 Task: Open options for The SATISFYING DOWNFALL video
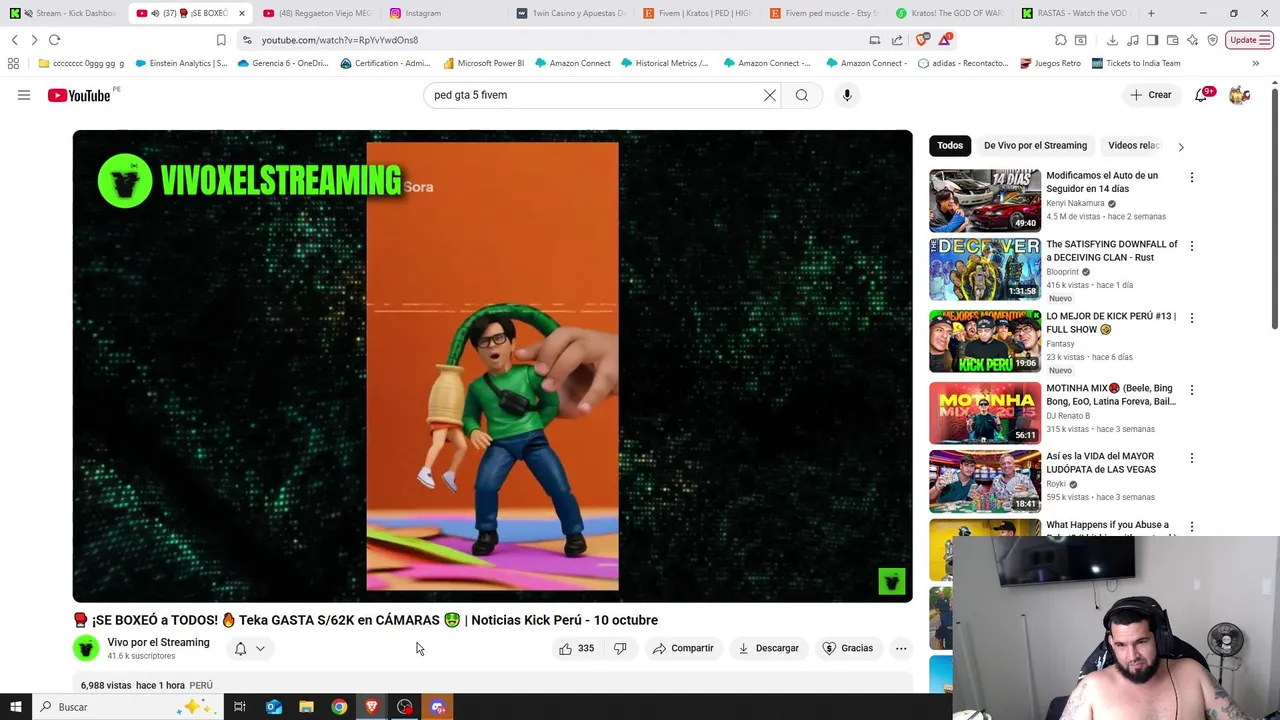tap(1191, 246)
